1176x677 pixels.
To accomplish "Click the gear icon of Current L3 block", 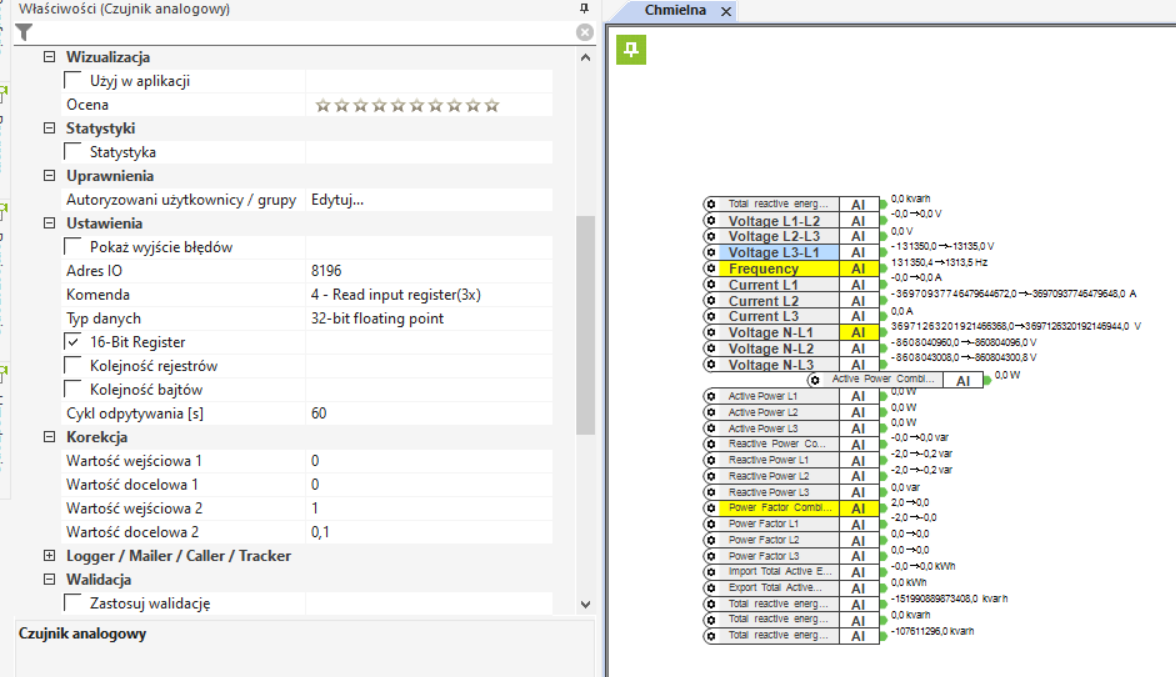I will (x=711, y=316).
